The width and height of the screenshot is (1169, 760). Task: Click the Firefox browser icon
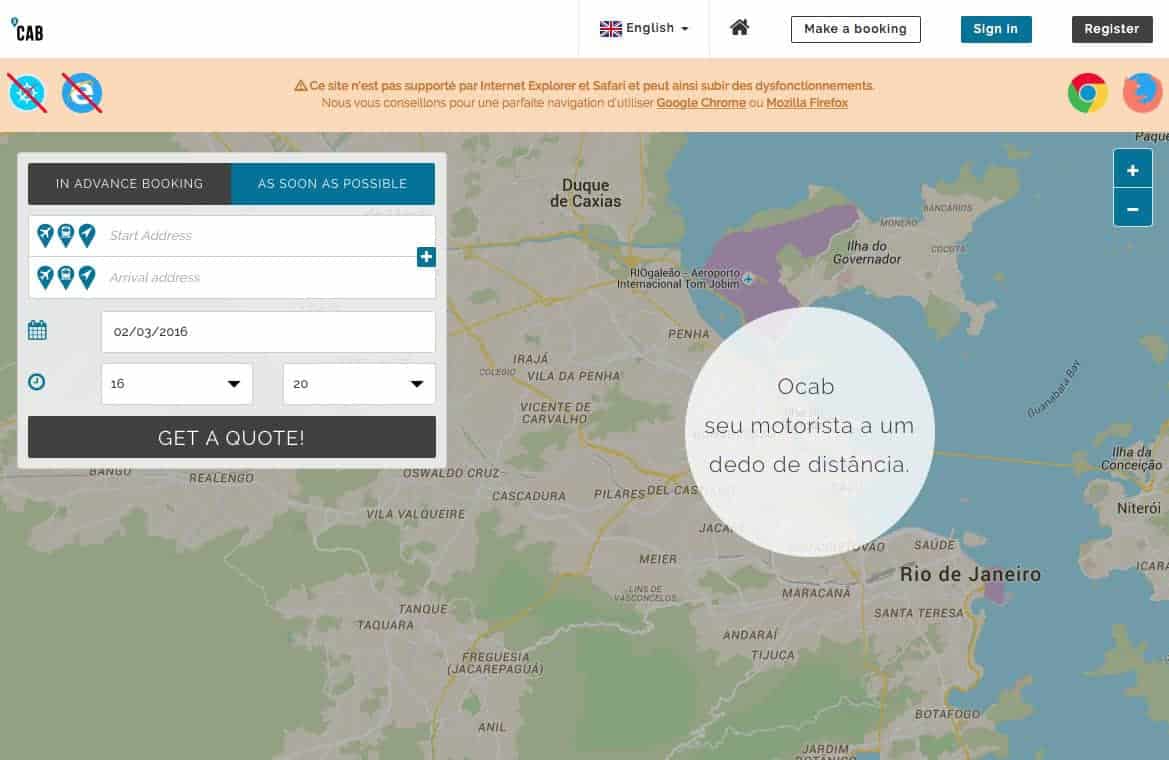1142,93
